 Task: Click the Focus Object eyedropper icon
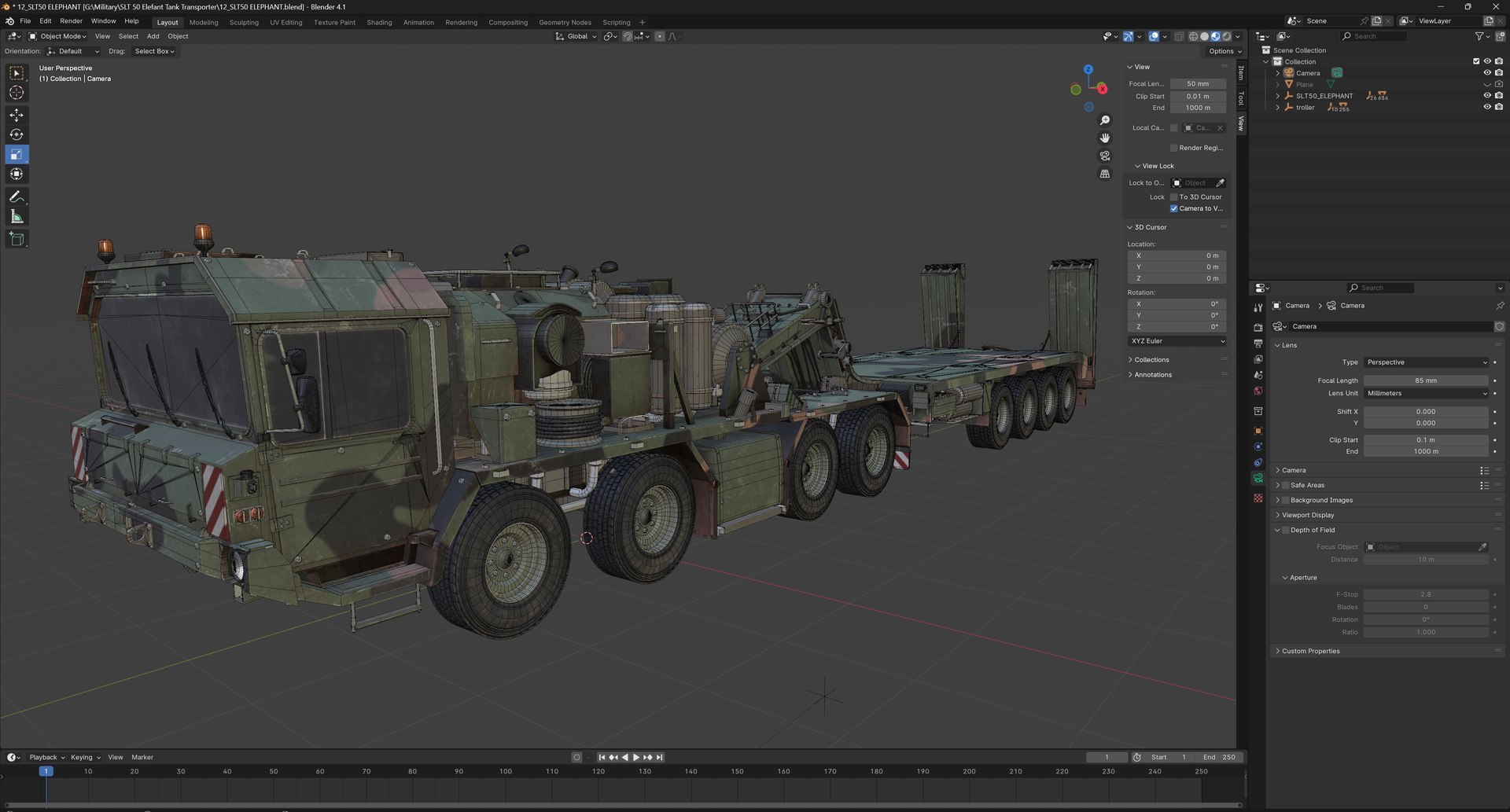[x=1482, y=547]
